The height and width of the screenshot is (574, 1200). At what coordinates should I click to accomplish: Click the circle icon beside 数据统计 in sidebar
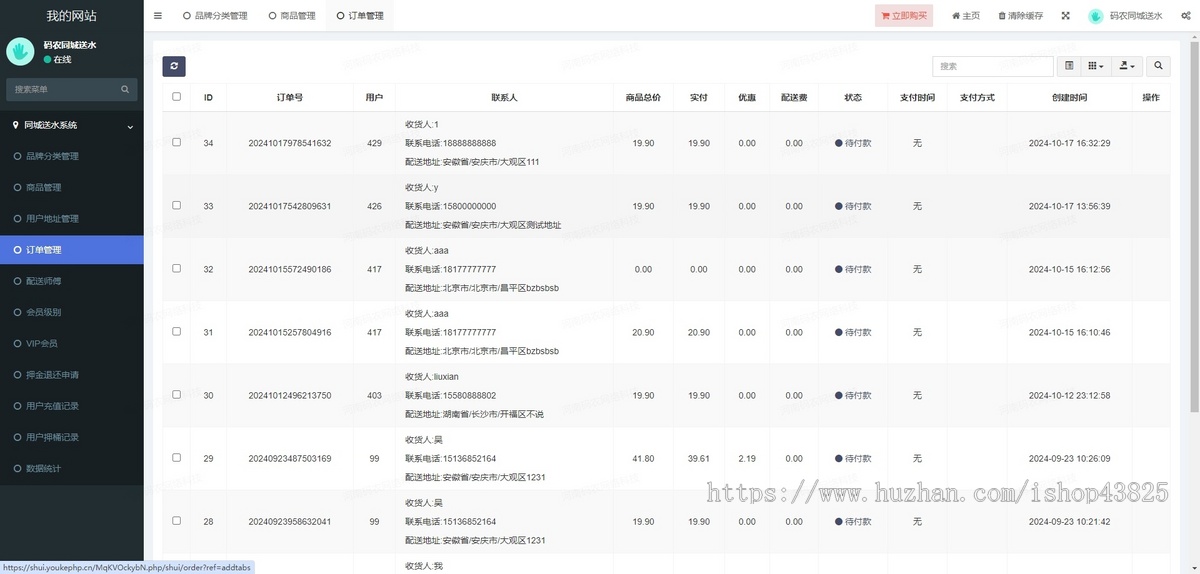tap(16, 468)
